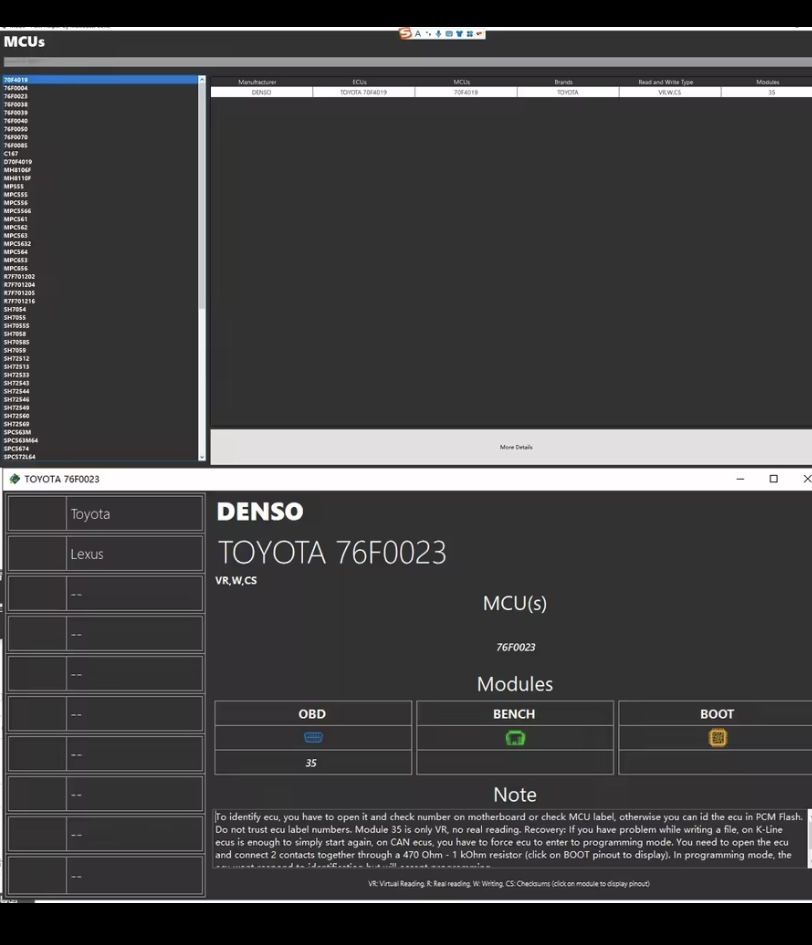
Task: Select SH7054 in the MCU list
Action: pos(15,309)
